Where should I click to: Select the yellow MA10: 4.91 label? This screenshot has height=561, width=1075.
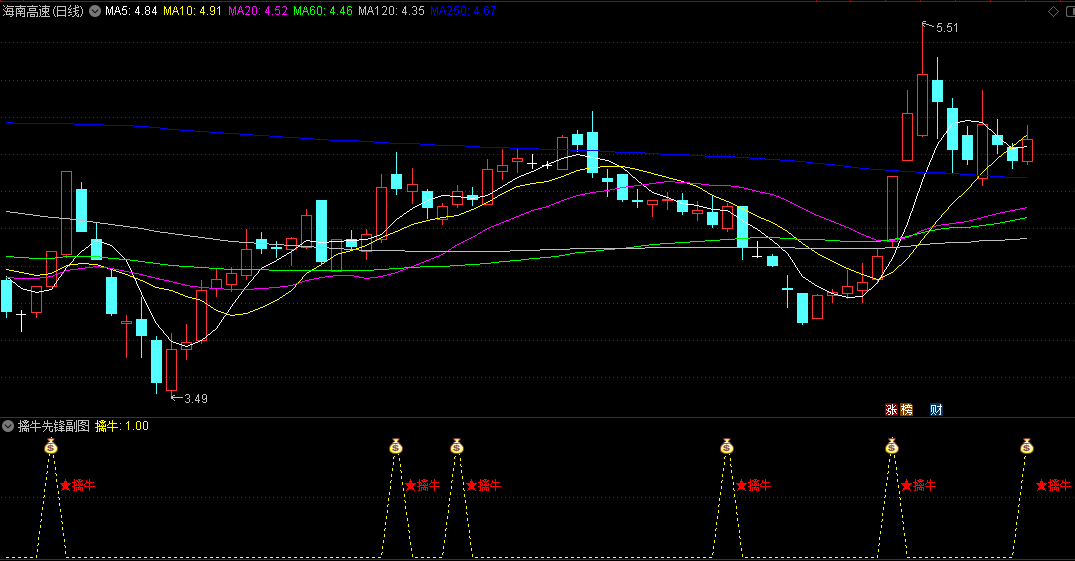pyautogui.click(x=192, y=11)
